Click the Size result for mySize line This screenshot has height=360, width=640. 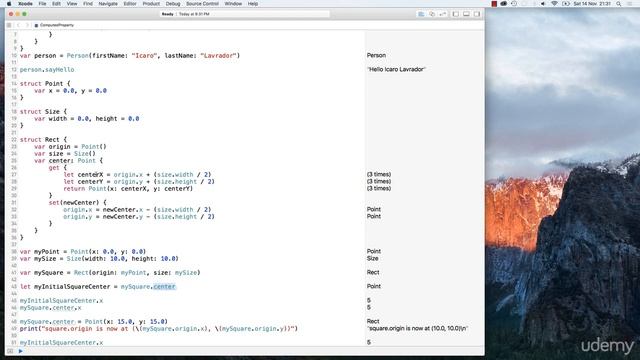click(x=372, y=258)
